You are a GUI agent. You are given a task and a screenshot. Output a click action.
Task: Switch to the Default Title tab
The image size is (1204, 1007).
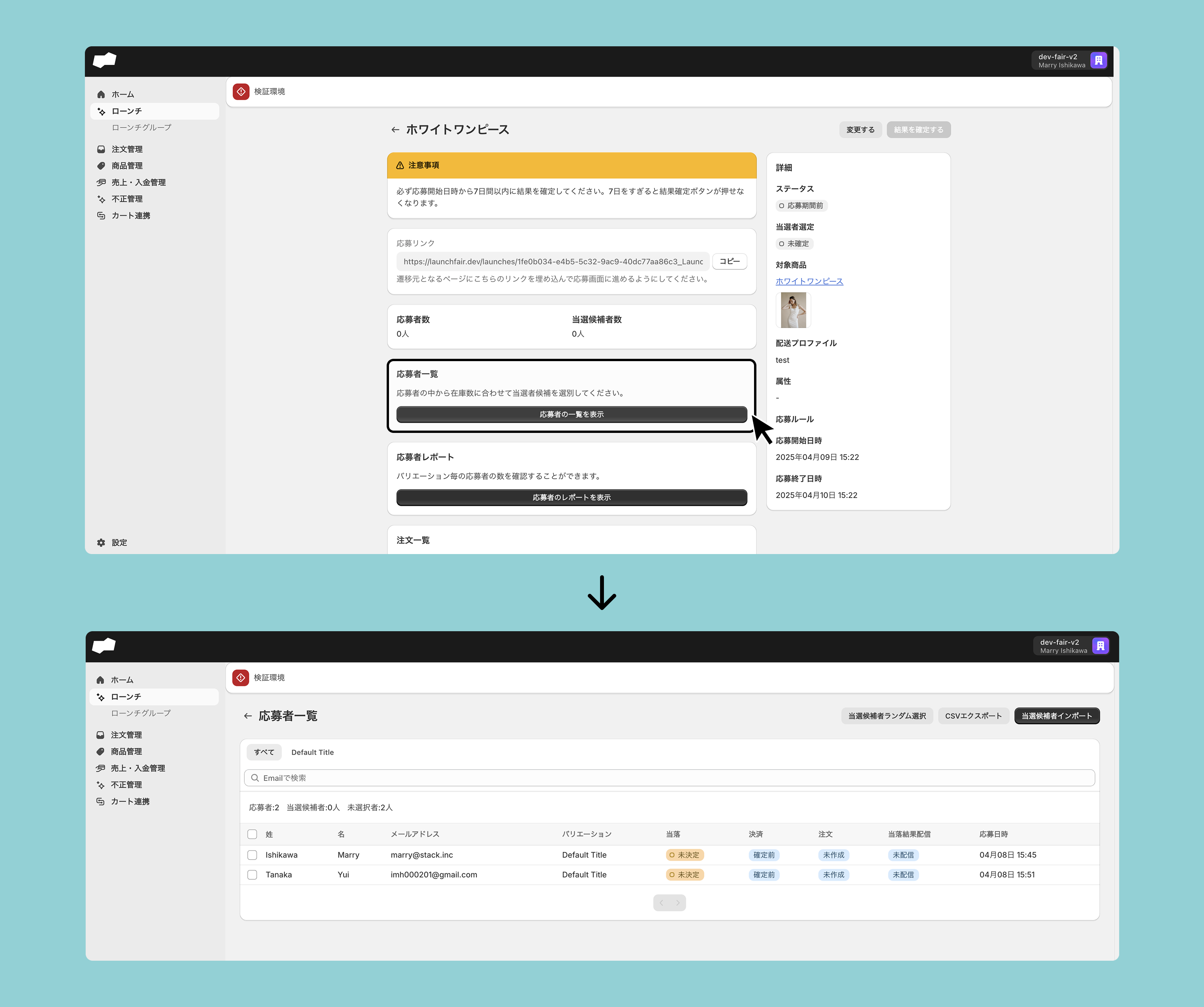coord(312,752)
